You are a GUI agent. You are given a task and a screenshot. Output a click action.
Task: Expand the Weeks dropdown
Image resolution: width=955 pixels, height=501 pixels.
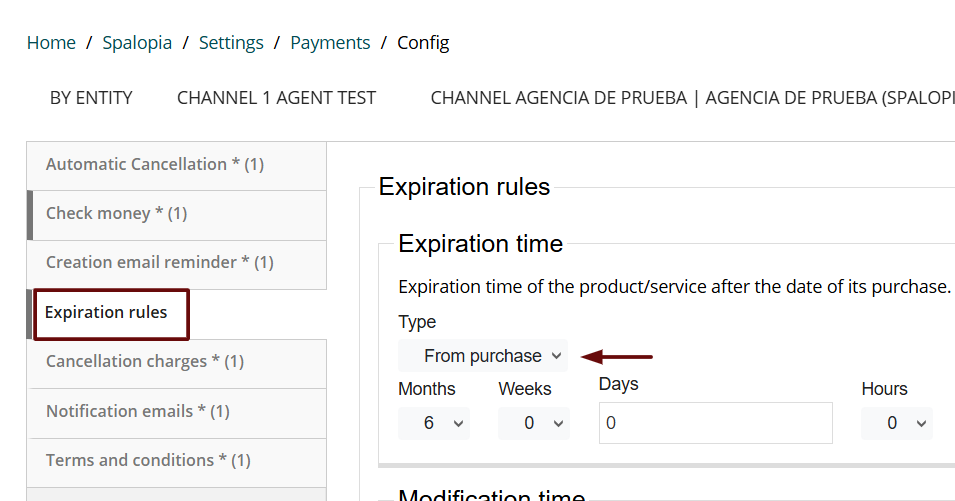534,423
